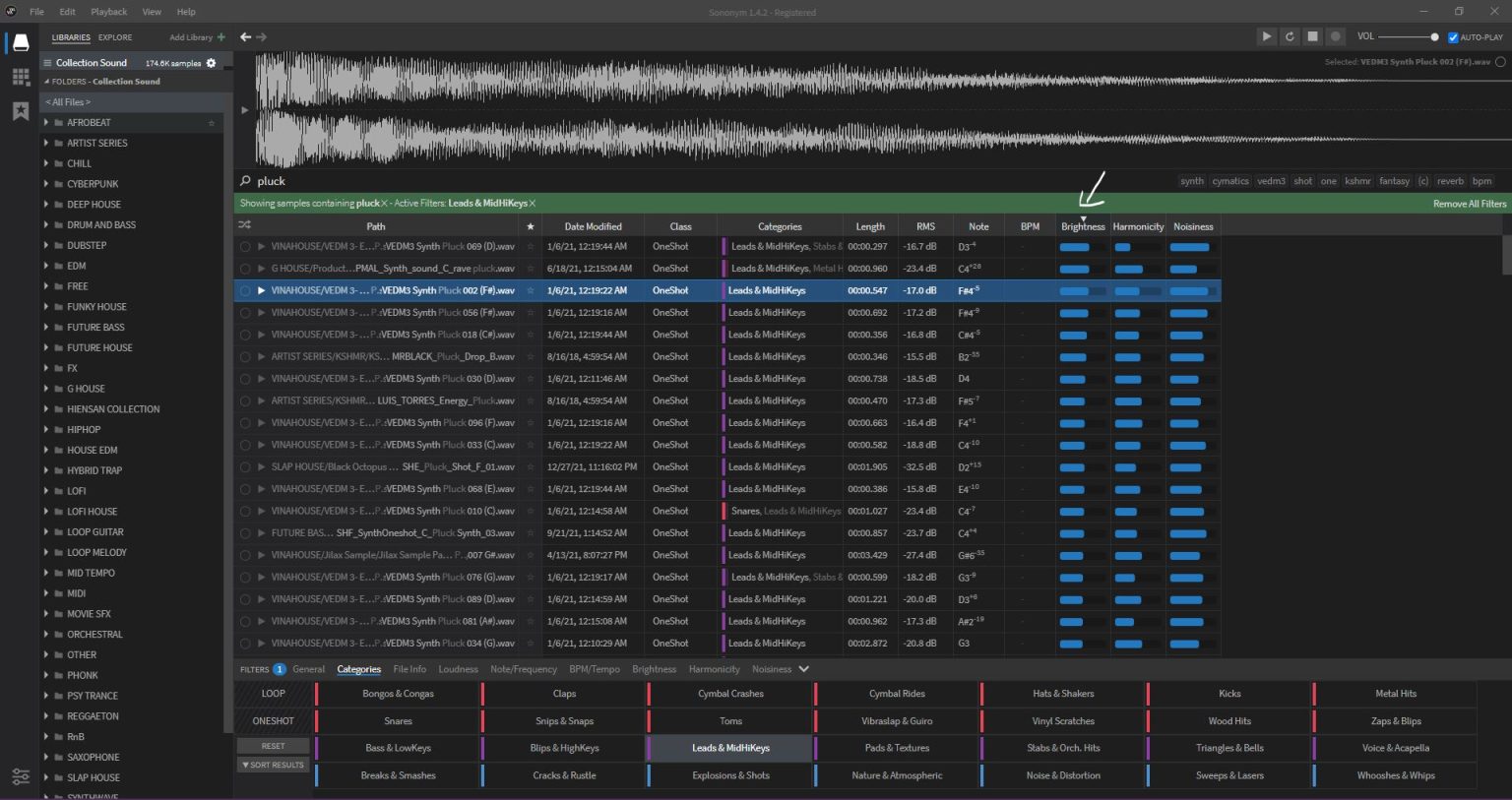Click Remove All Filters
The height and width of the screenshot is (800, 1512).
[1470, 204]
